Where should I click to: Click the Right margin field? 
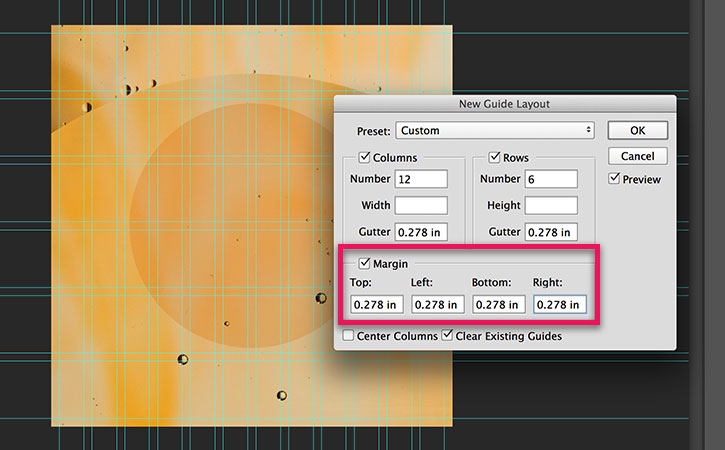pos(560,304)
